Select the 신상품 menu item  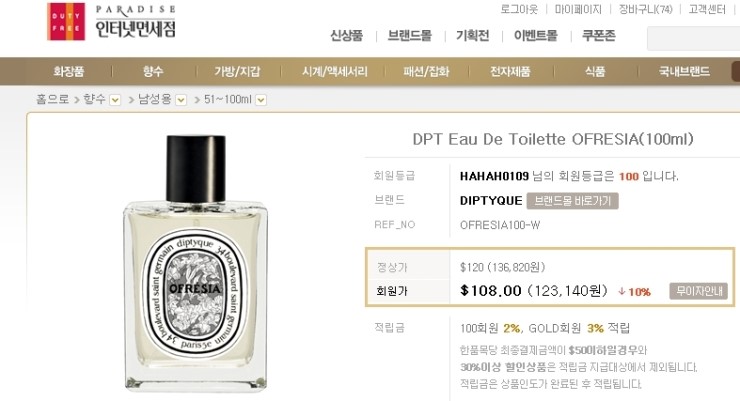[x=346, y=36]
